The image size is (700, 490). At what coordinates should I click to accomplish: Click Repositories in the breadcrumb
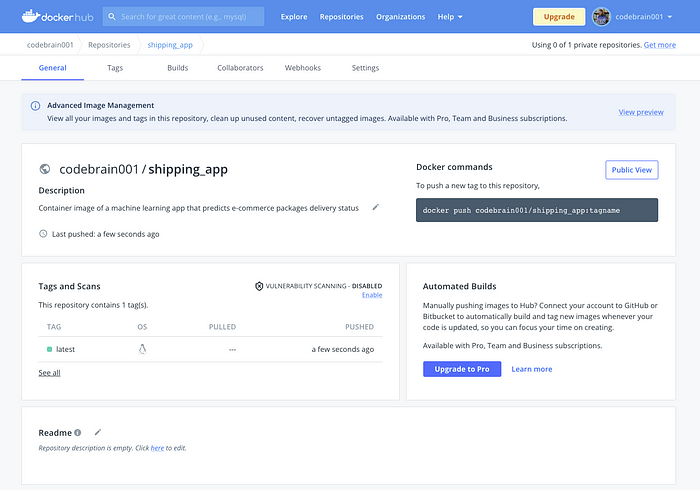[109, 45]
